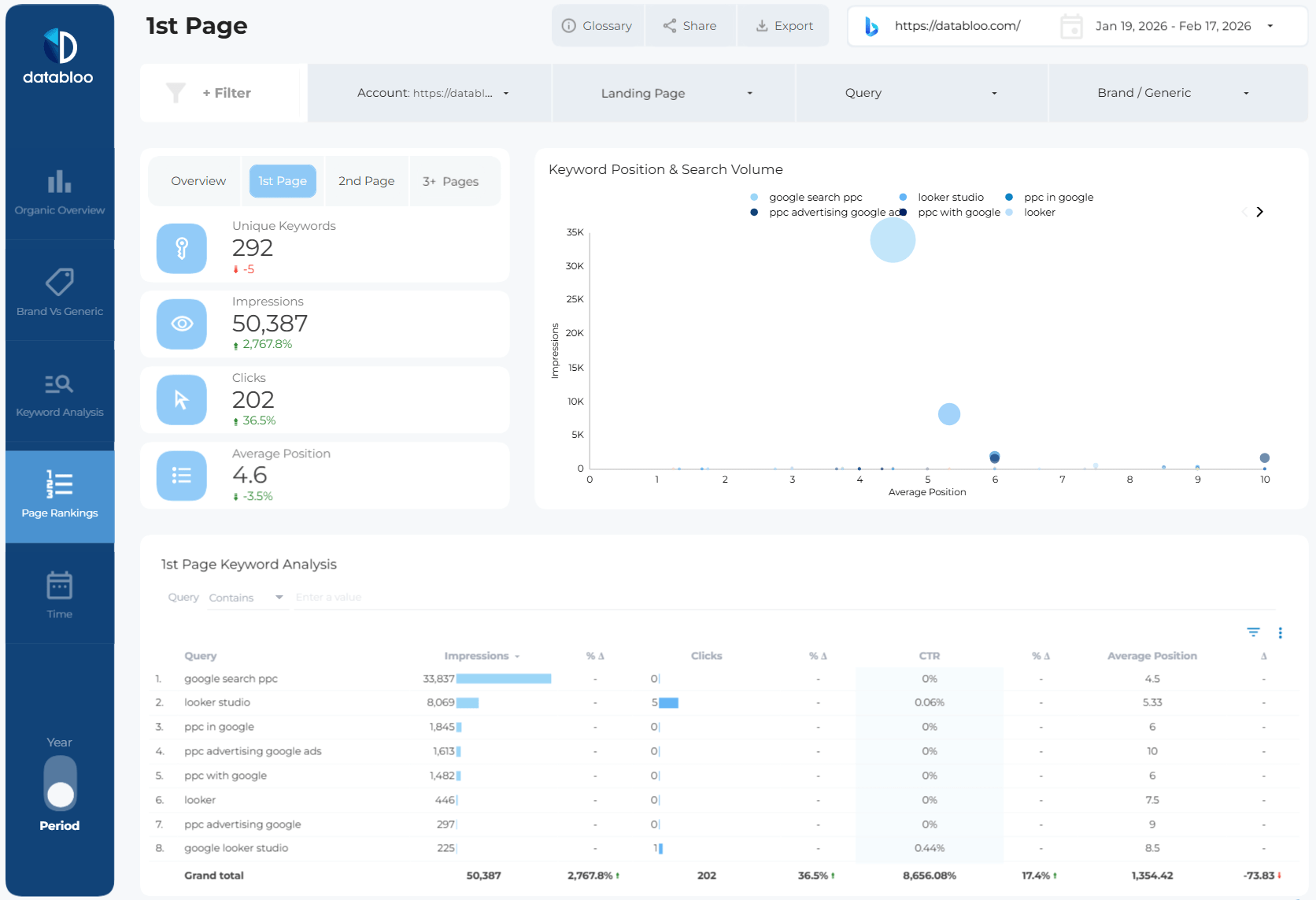Open the Time calendar sidebar icon
Screen dimensions: 1316x900
tap(59, 587)
